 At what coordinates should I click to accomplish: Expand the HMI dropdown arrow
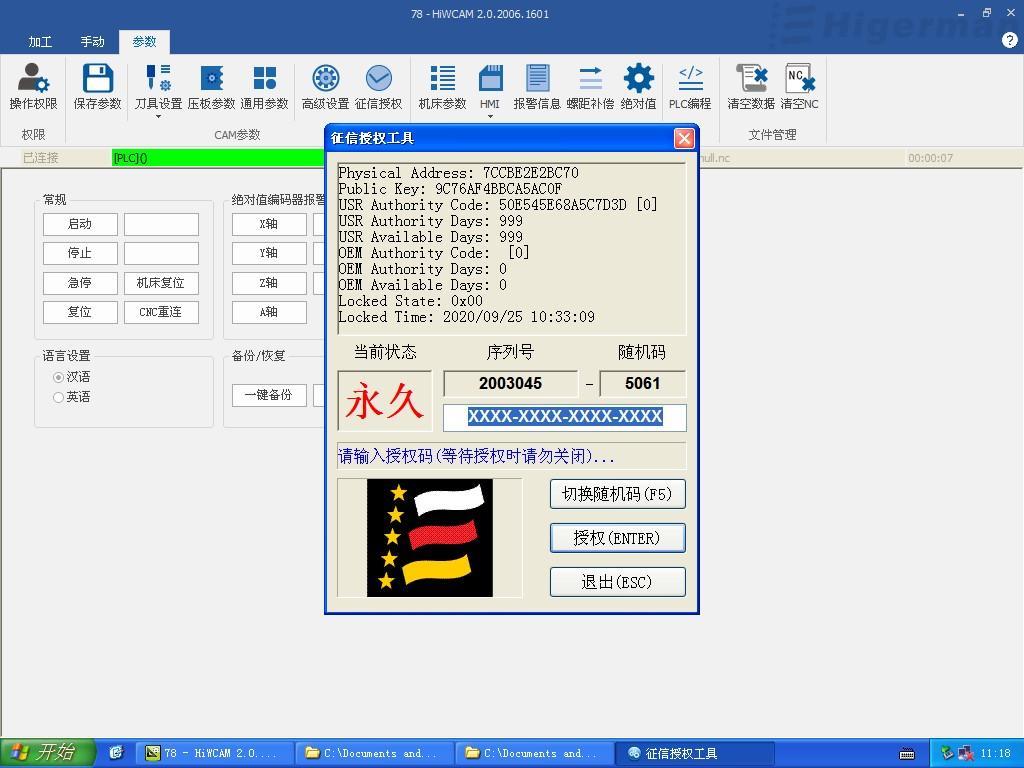point(490,117)
